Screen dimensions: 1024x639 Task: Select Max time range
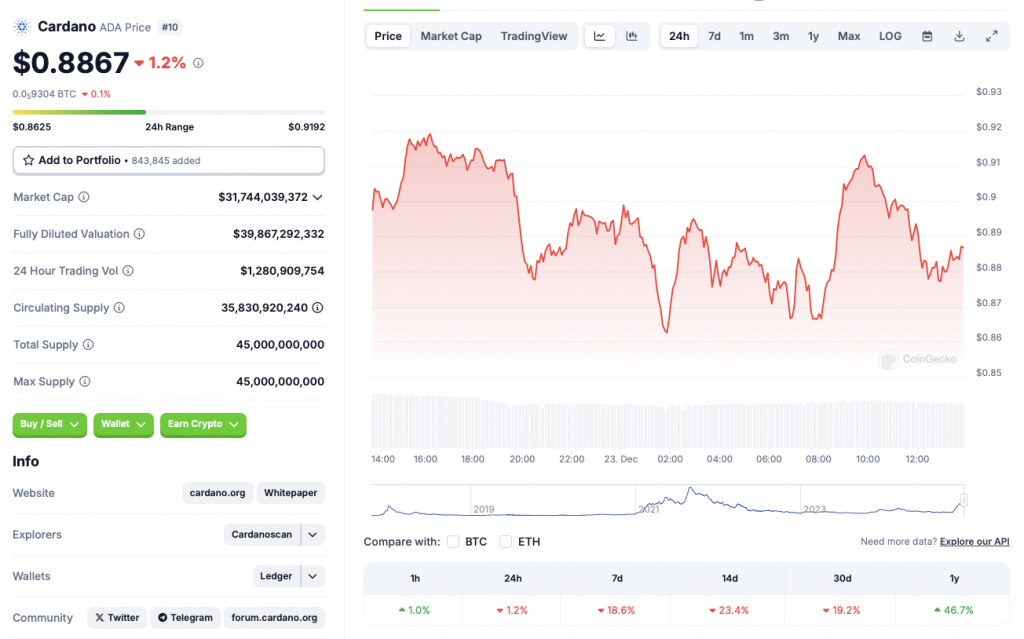(849, 36)
